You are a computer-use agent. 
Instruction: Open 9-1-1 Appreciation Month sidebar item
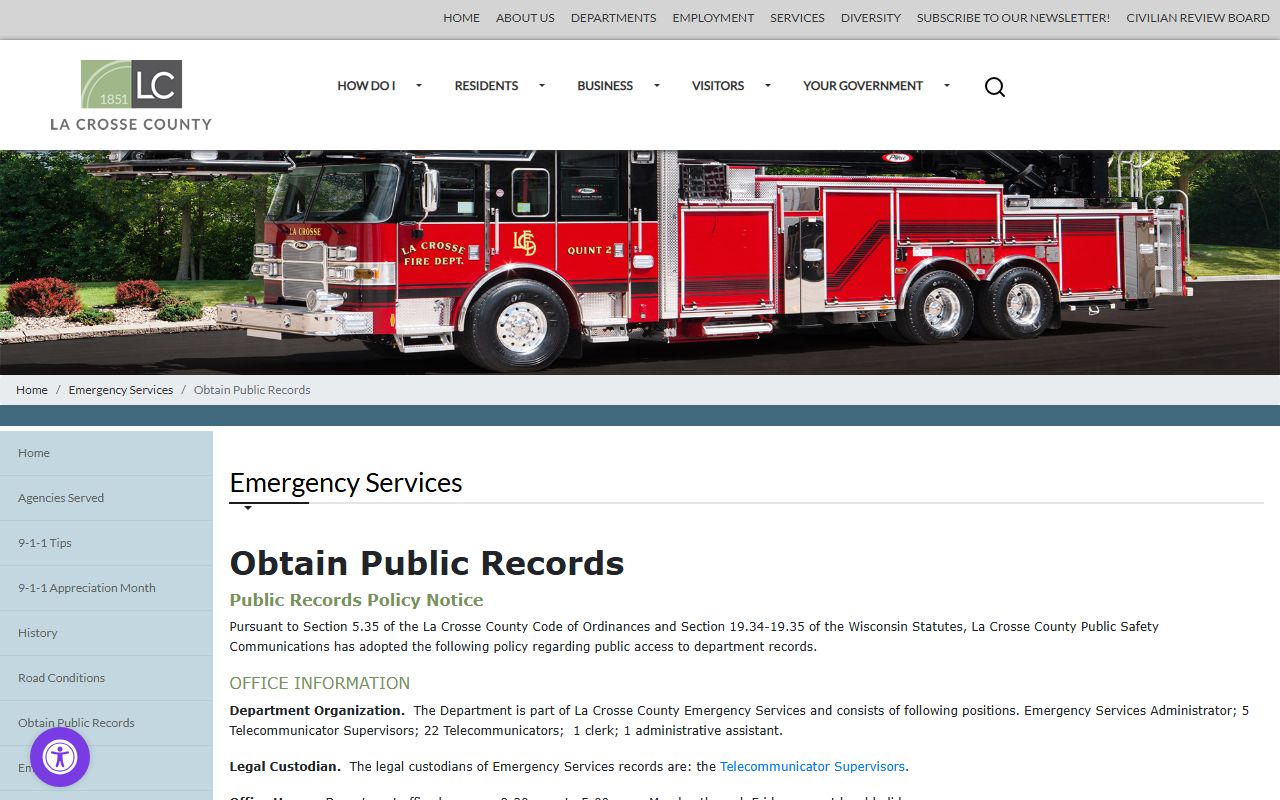(106, 588)
